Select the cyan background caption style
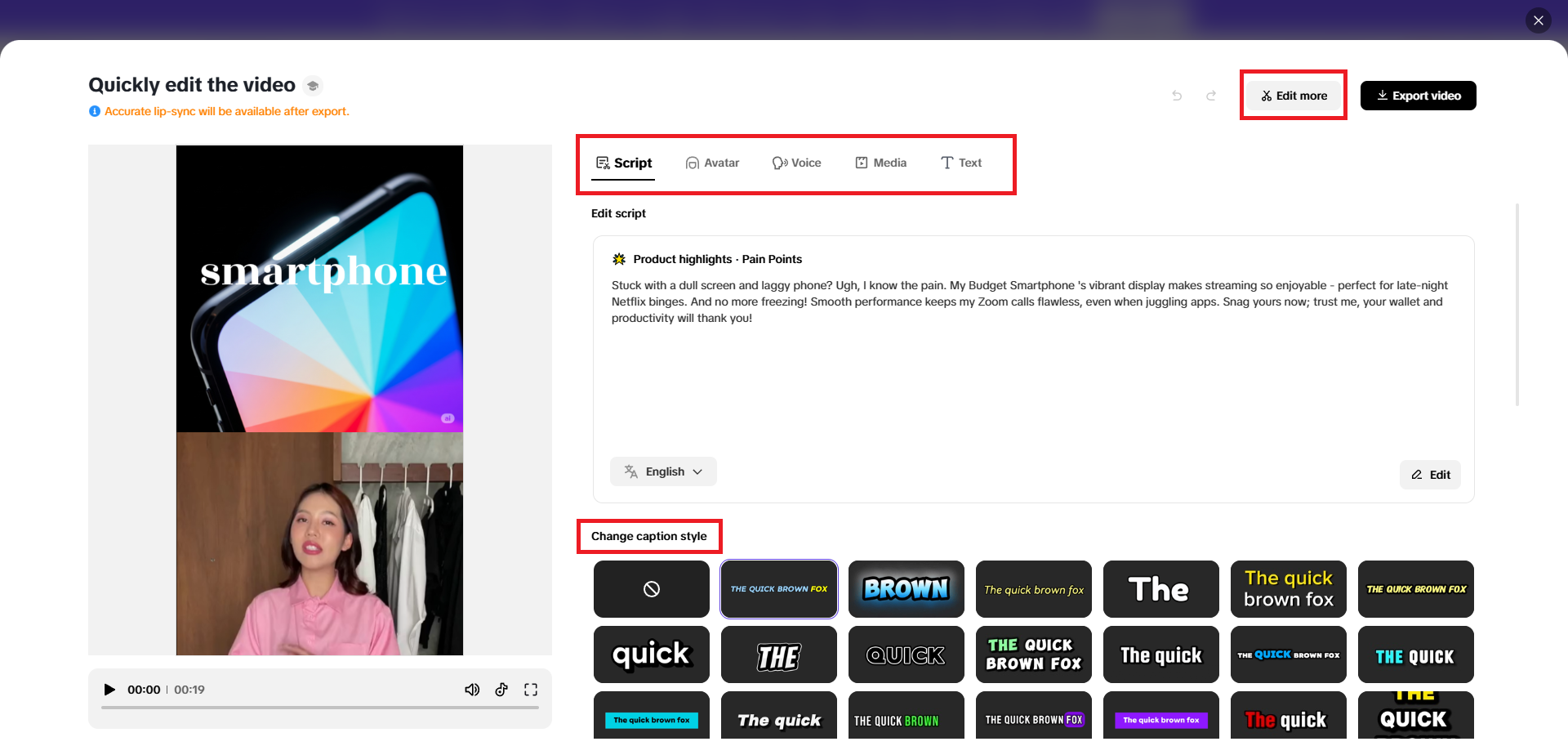 pyautogui.click(x=652, y=716)
